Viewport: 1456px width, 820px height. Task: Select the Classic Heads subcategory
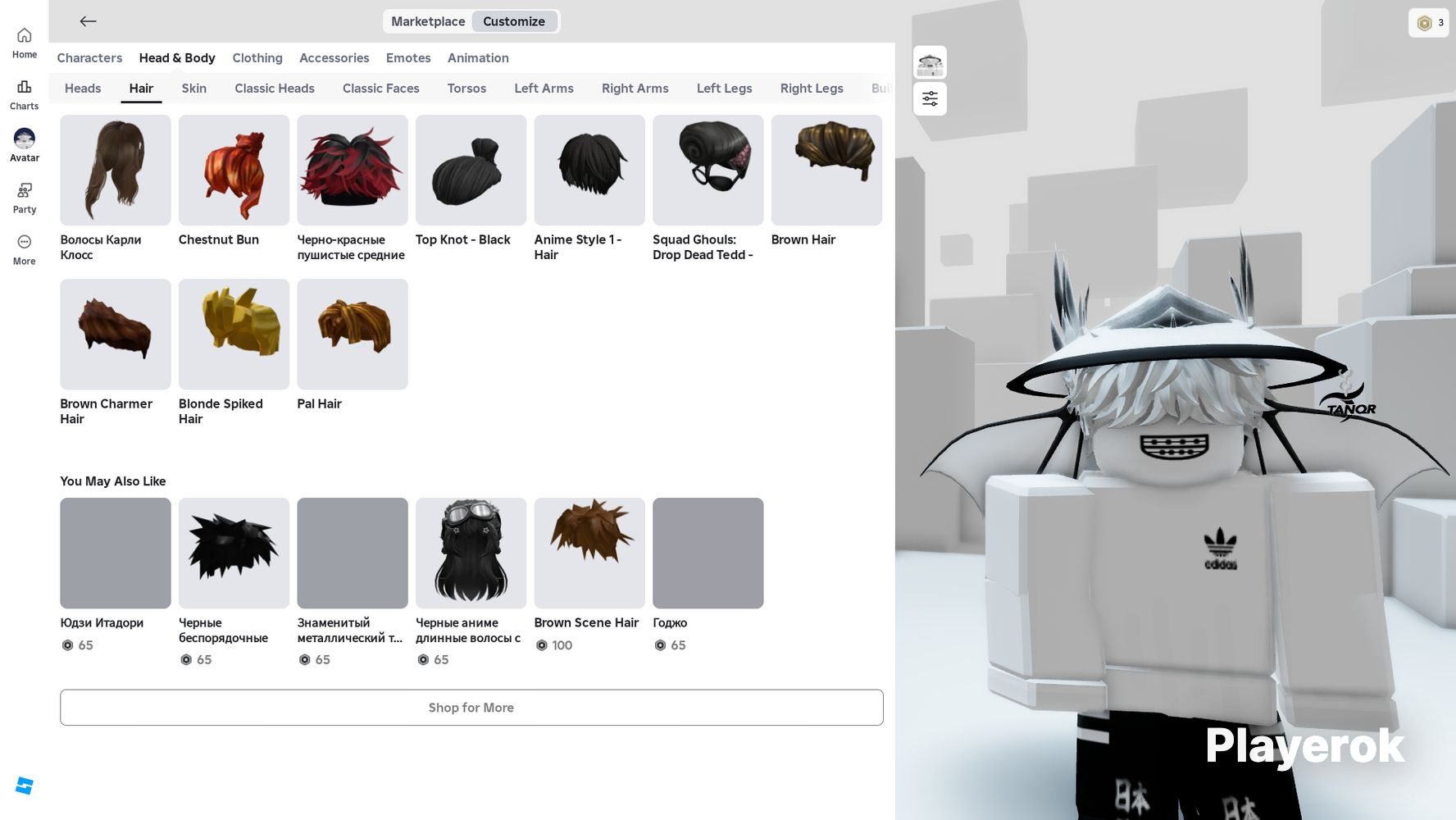click(x=275, y=89)
